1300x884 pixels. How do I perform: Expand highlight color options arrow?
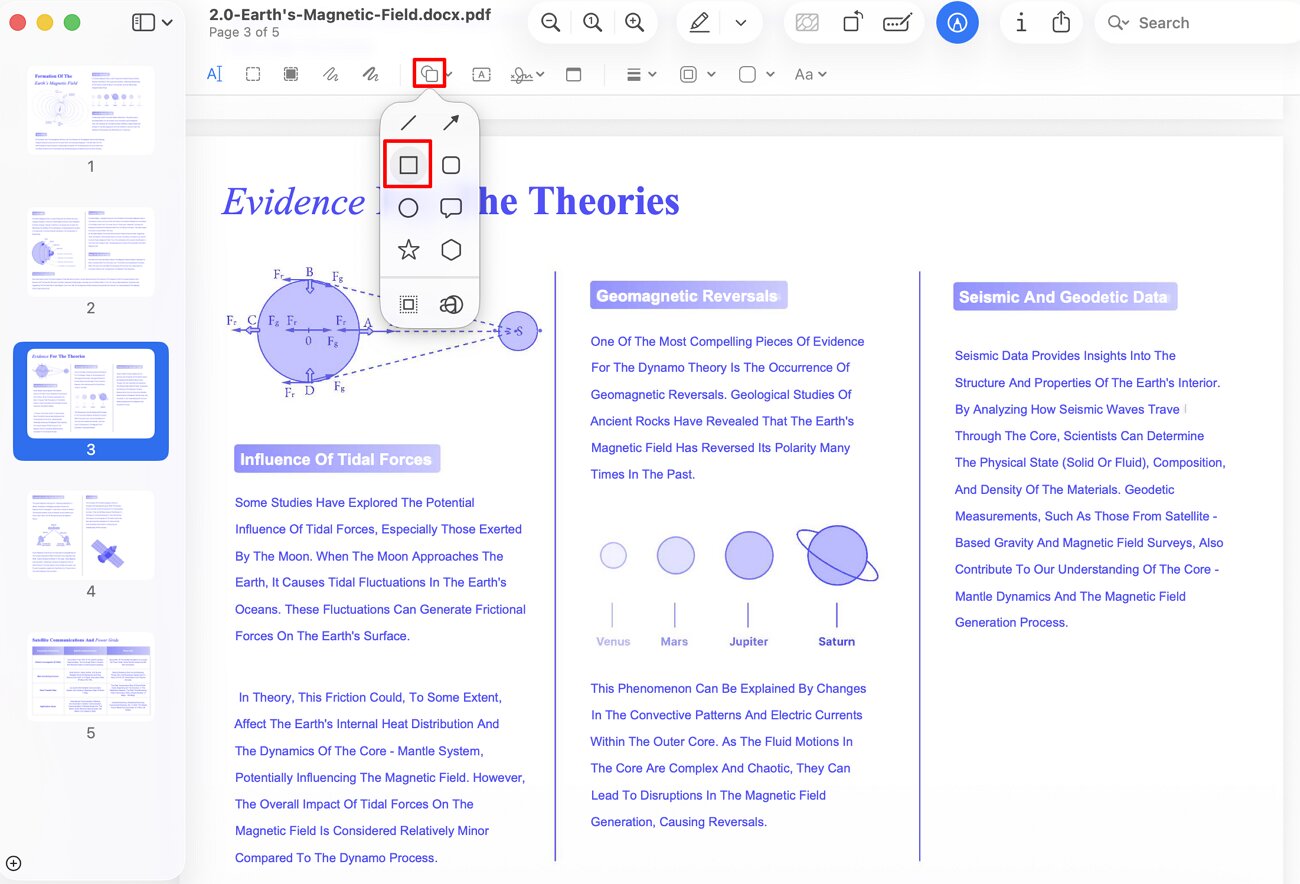[x=741, y=23]
